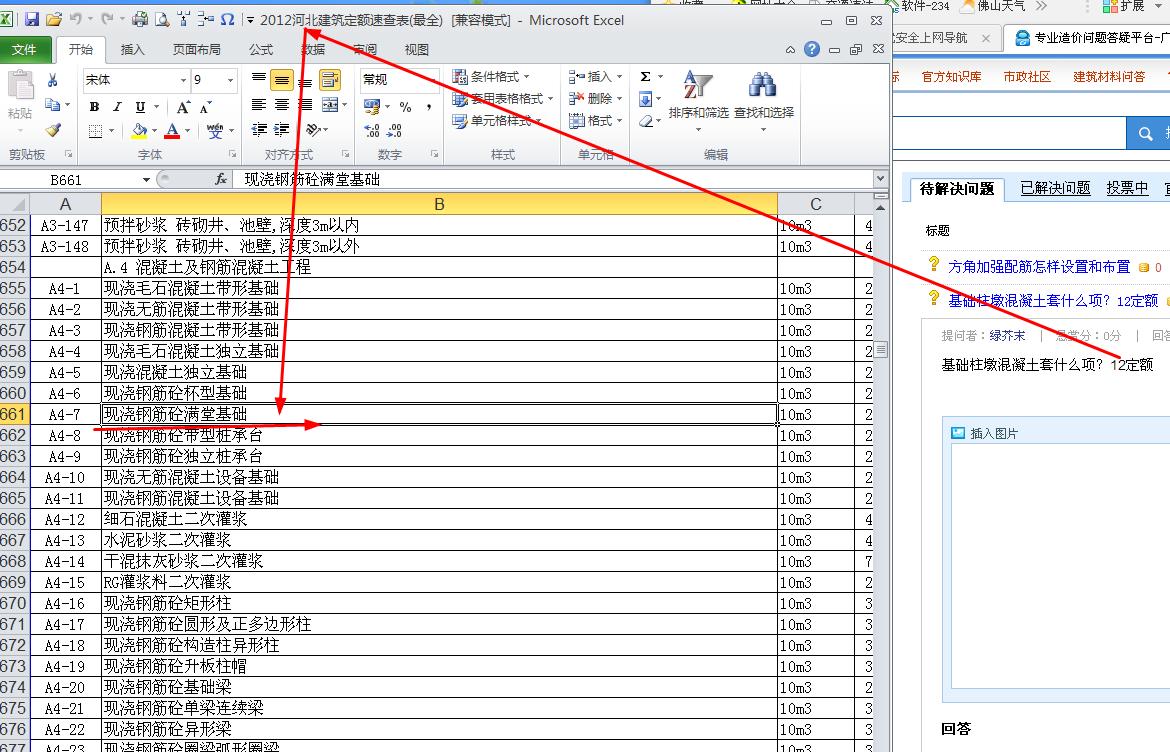This screenshot has width=1170, height=752.
Task: Open the borders dropdown arrow in font group
Action: (x=112, y=131)
